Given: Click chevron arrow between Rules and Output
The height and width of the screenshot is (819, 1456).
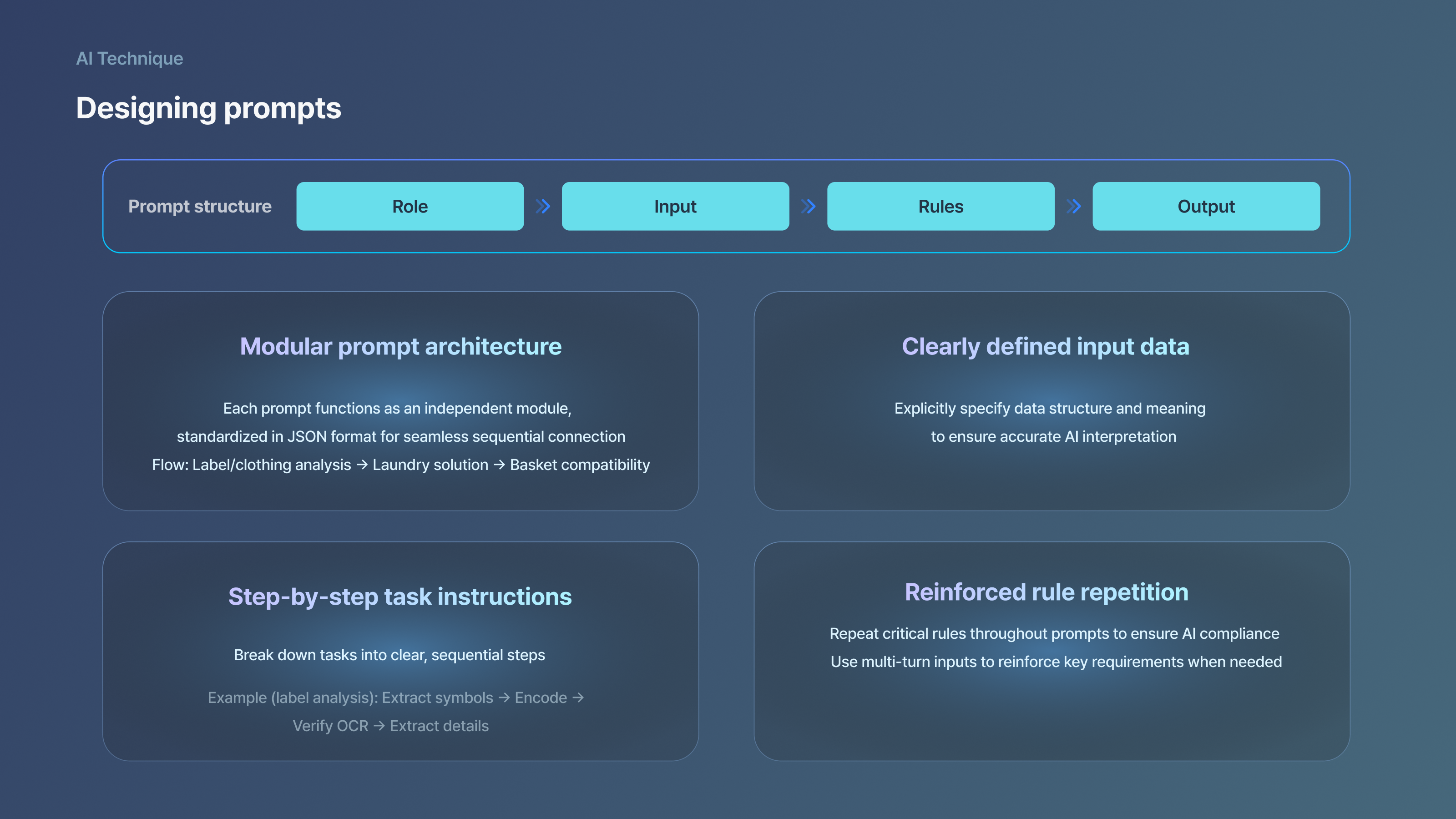Looking at the screenshot, I should tap(1073, 206).
